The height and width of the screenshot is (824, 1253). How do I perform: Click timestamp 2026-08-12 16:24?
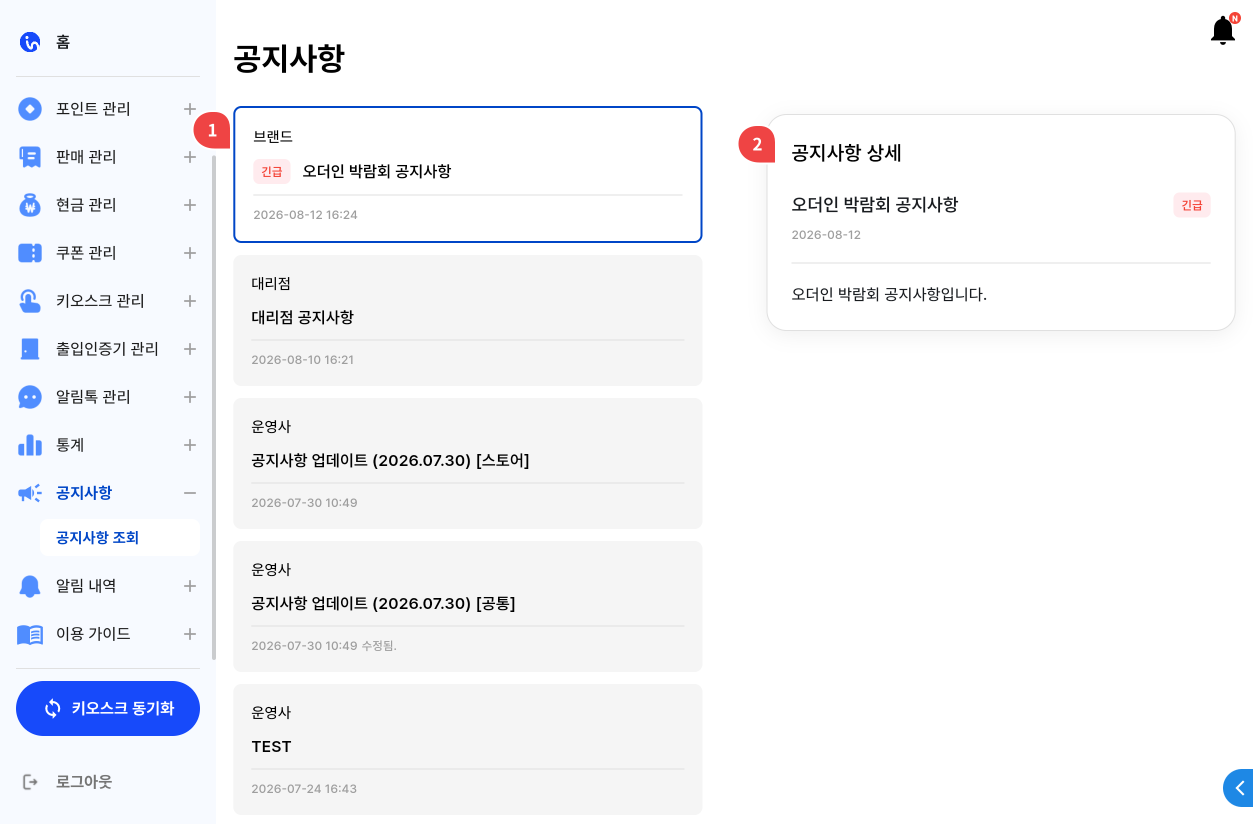pyautogui.click(x=305, y=215)
